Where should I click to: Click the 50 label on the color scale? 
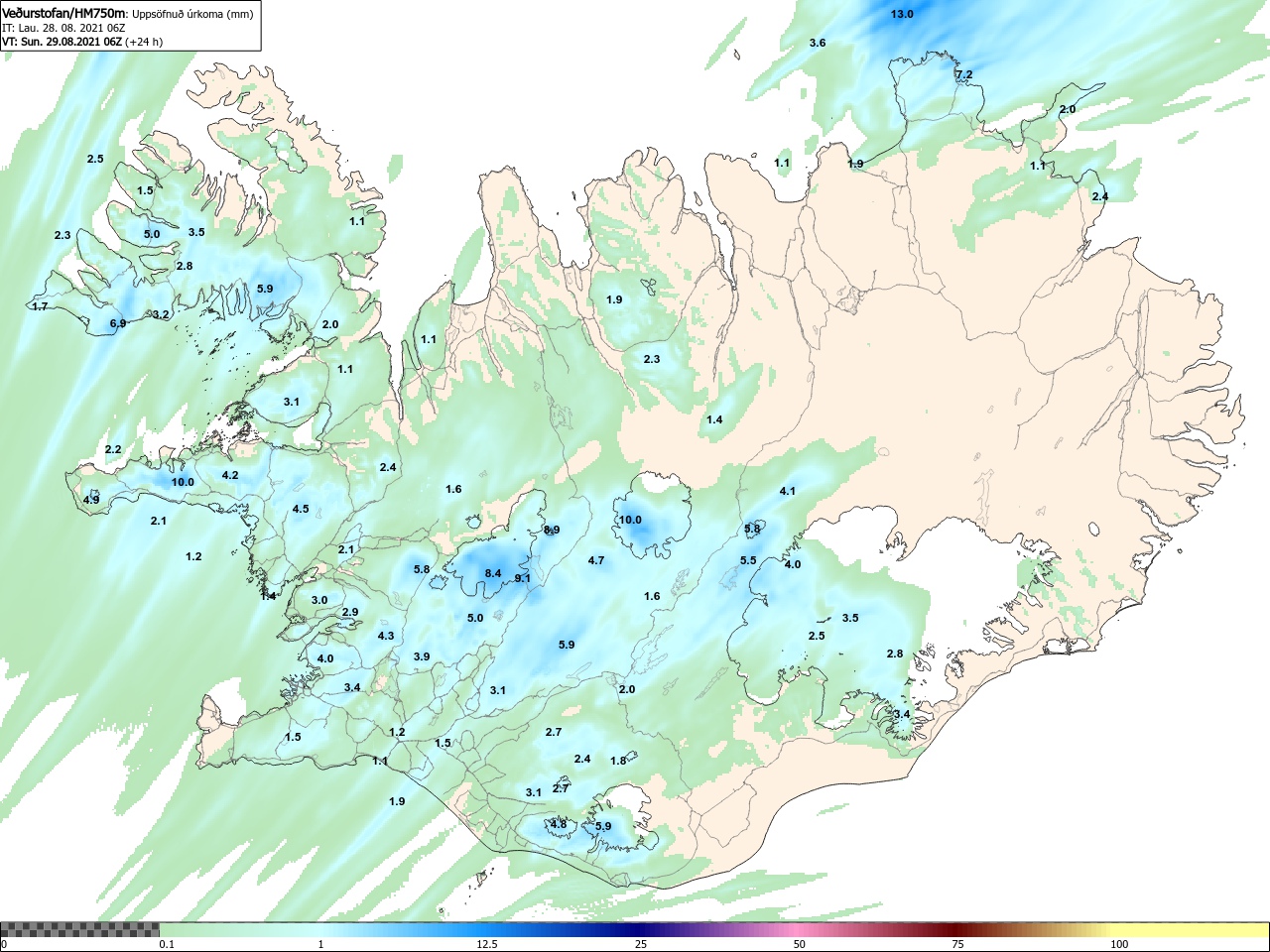pyautogui.click(x=800, y=944)
